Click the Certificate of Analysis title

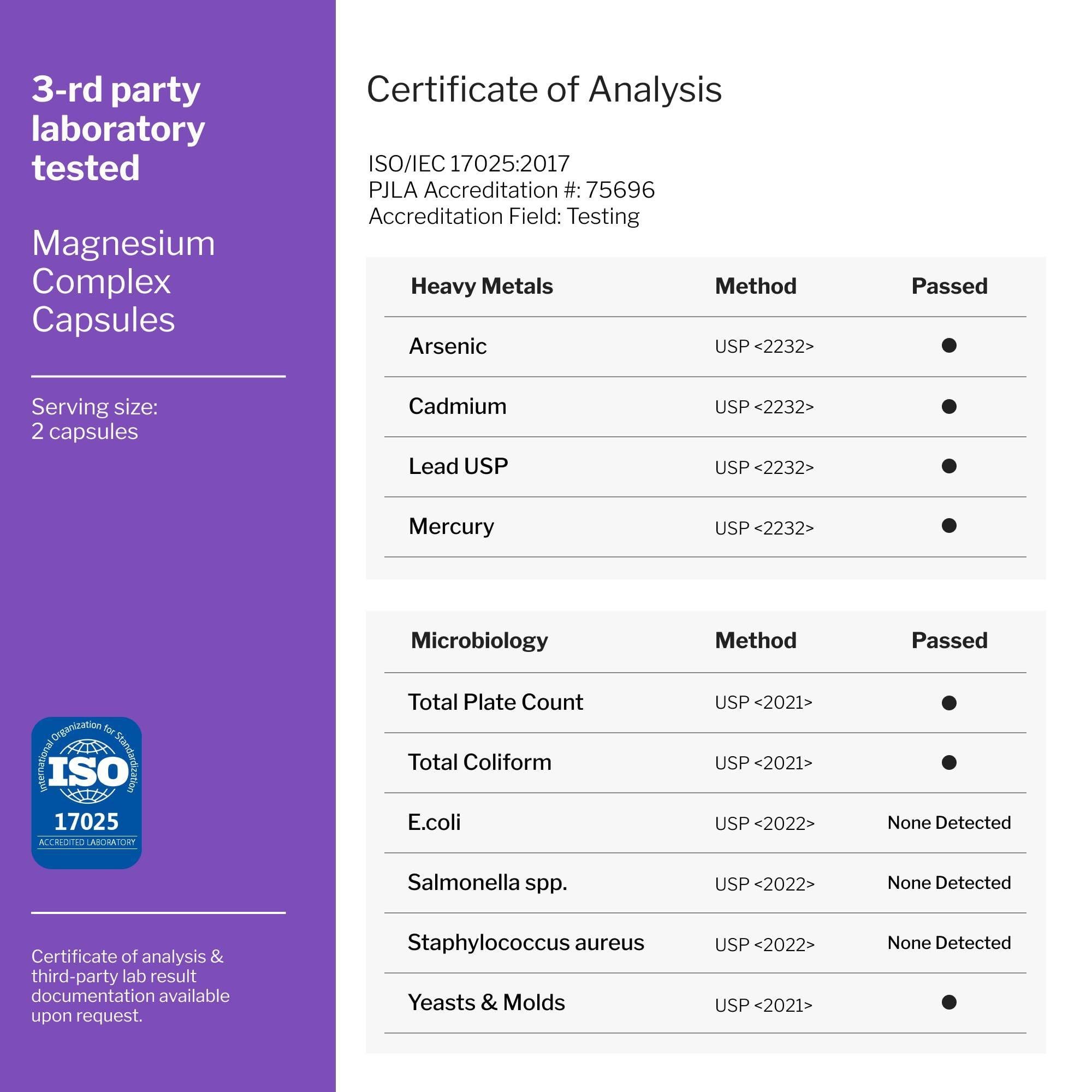point(544,90)
